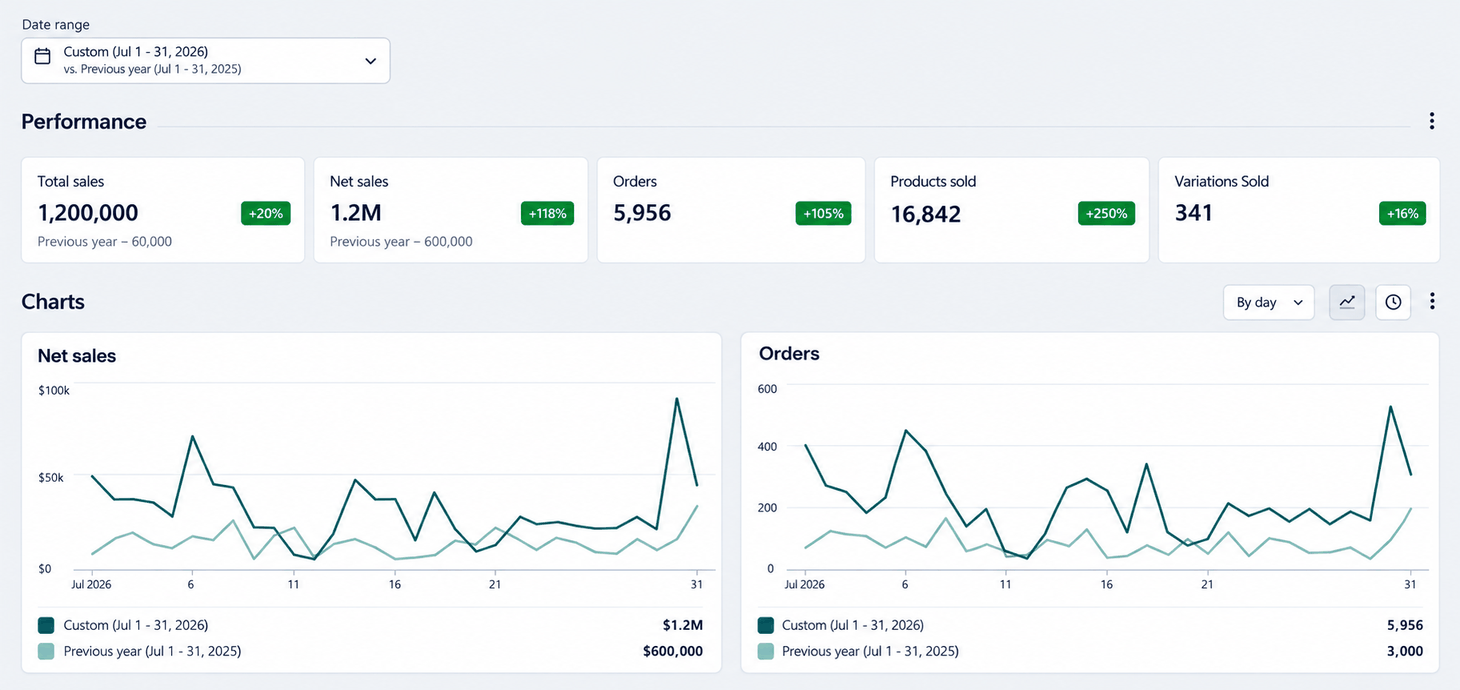Select the line chart view icon

[1347, 302]
